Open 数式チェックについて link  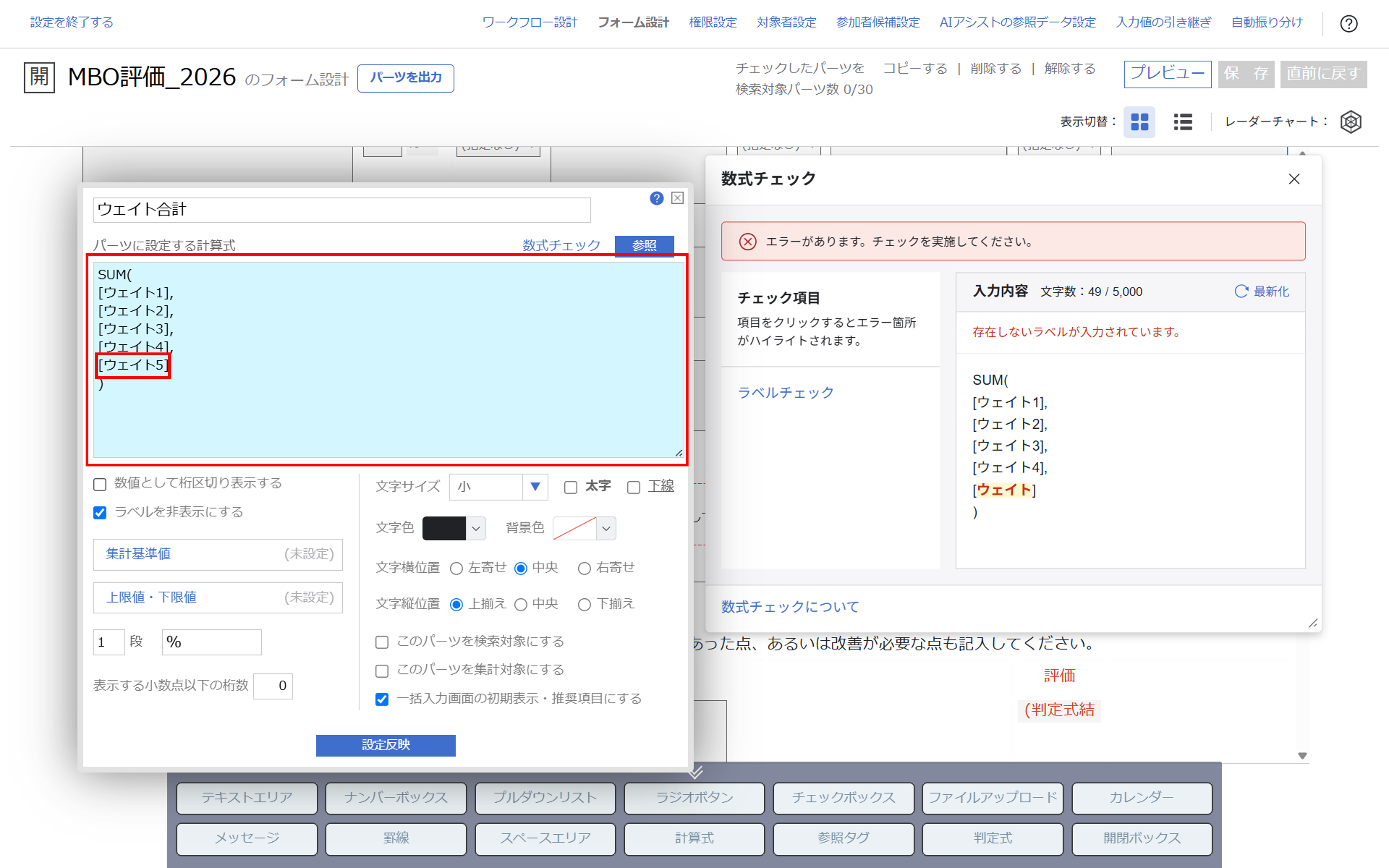[790, 607]
